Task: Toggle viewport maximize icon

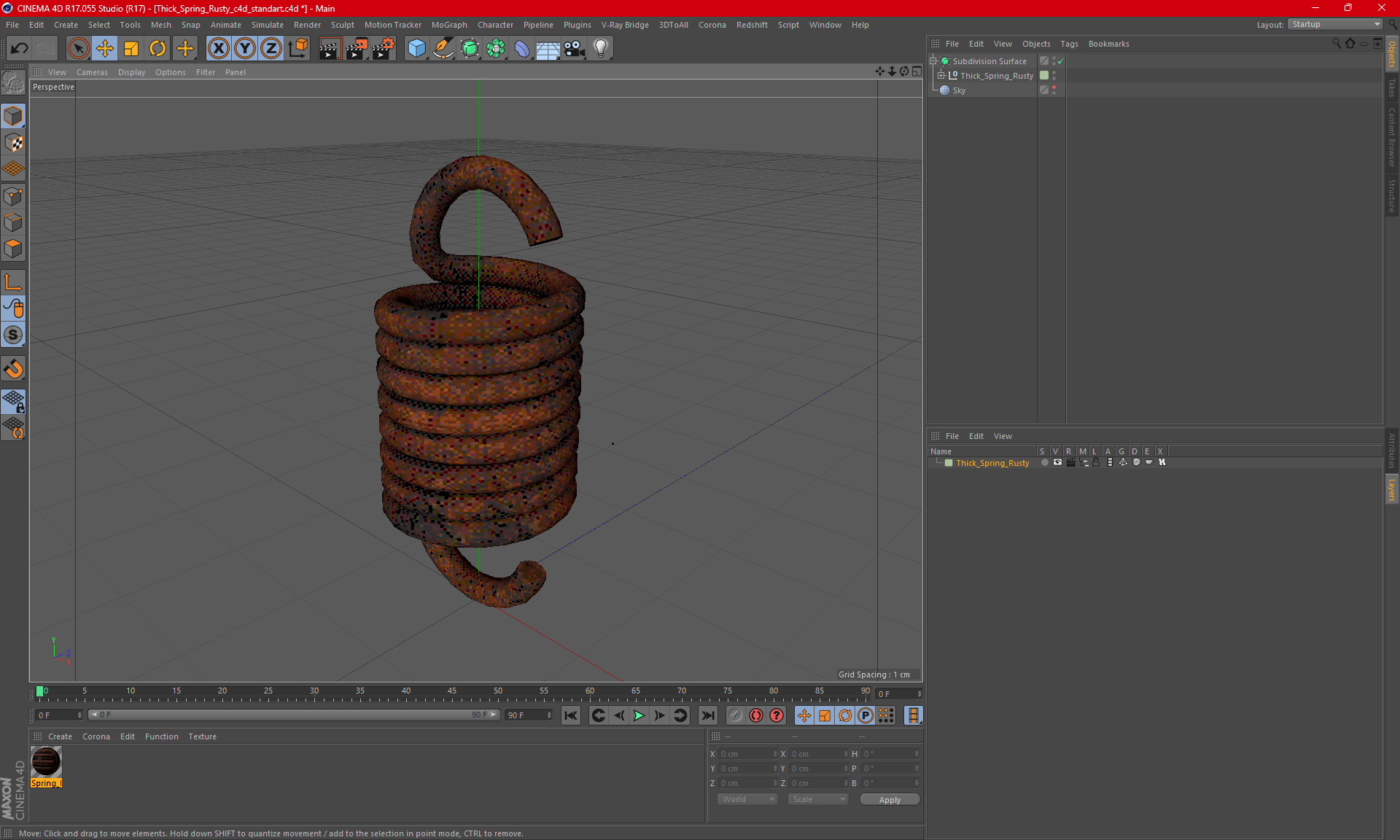Action: (x=917, y=71)
